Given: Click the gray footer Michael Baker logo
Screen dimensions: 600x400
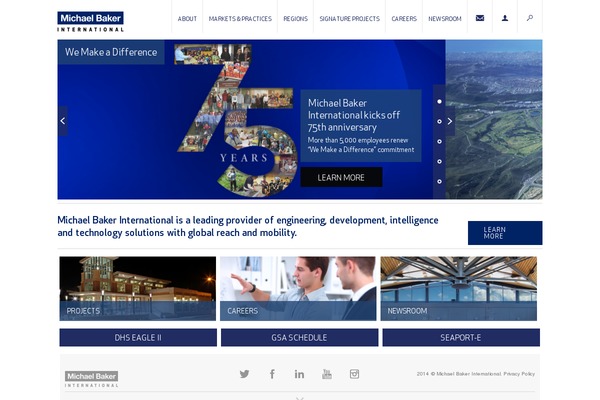Looking at the screenshot, I should click(91, 379).
